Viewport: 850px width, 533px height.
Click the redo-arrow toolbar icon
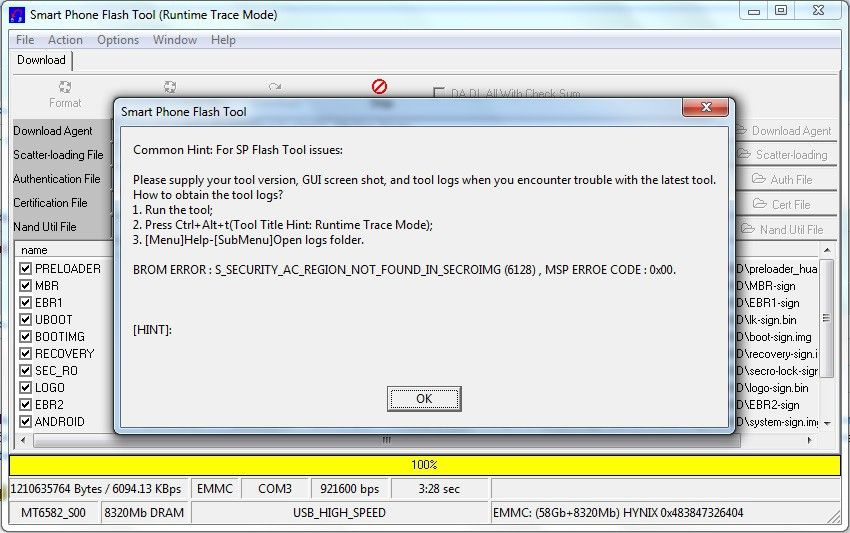pos(275,87)
